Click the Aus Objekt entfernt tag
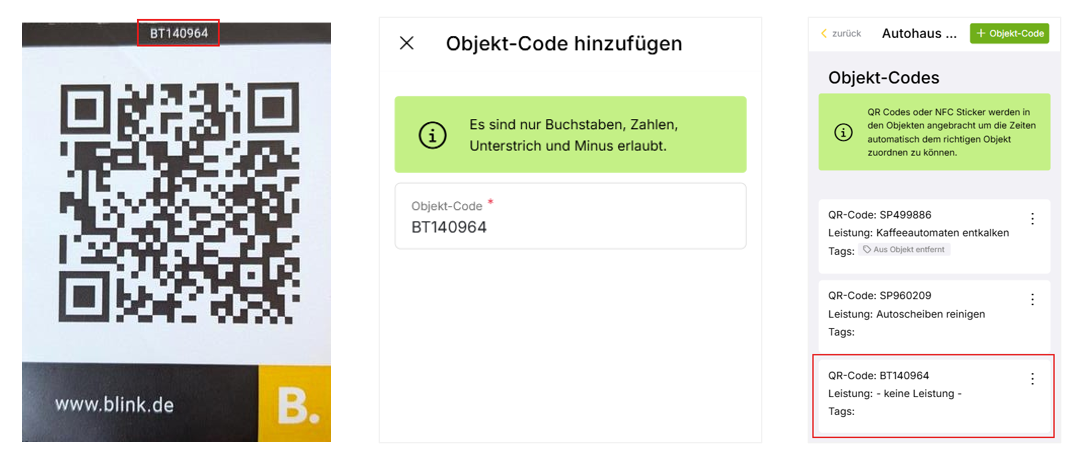The width and height of the screenshot is (1084, 459). coord(904,250)
